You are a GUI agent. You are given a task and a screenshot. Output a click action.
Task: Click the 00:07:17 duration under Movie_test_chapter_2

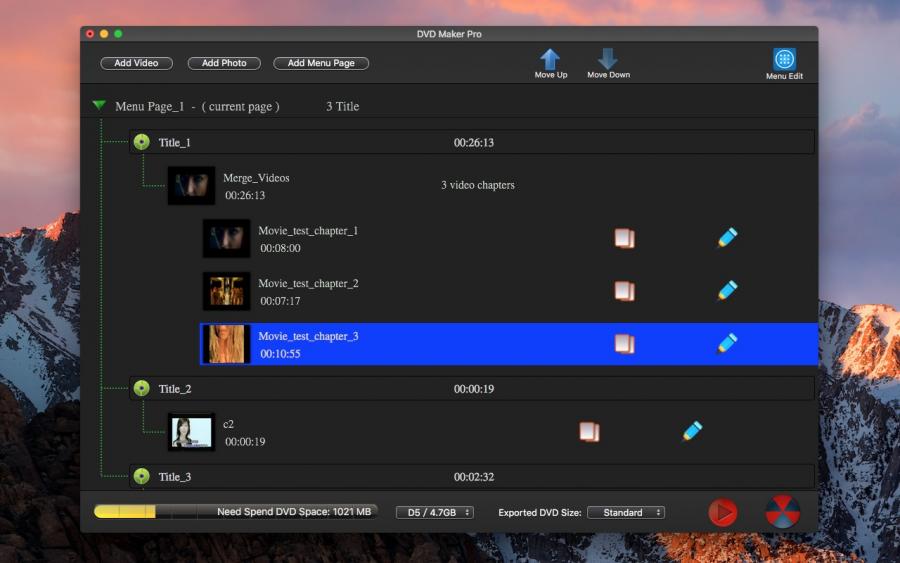[280, 301]
